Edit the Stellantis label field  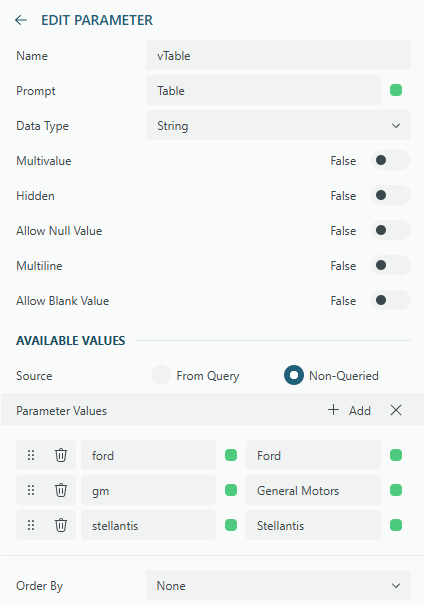tap(313, 525)
